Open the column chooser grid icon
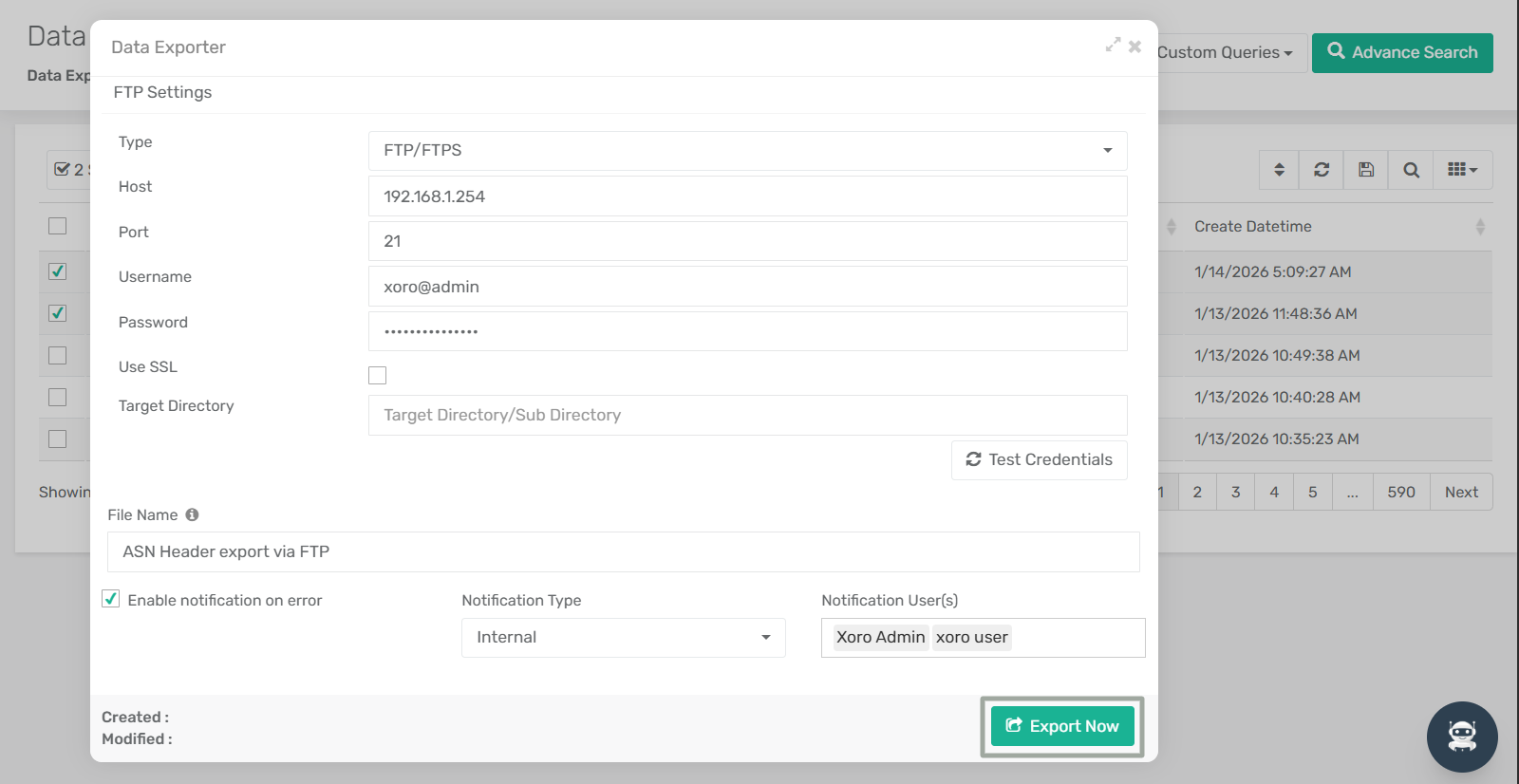The height and width of the screenshot is (784, 1519). coord(1462,170)
